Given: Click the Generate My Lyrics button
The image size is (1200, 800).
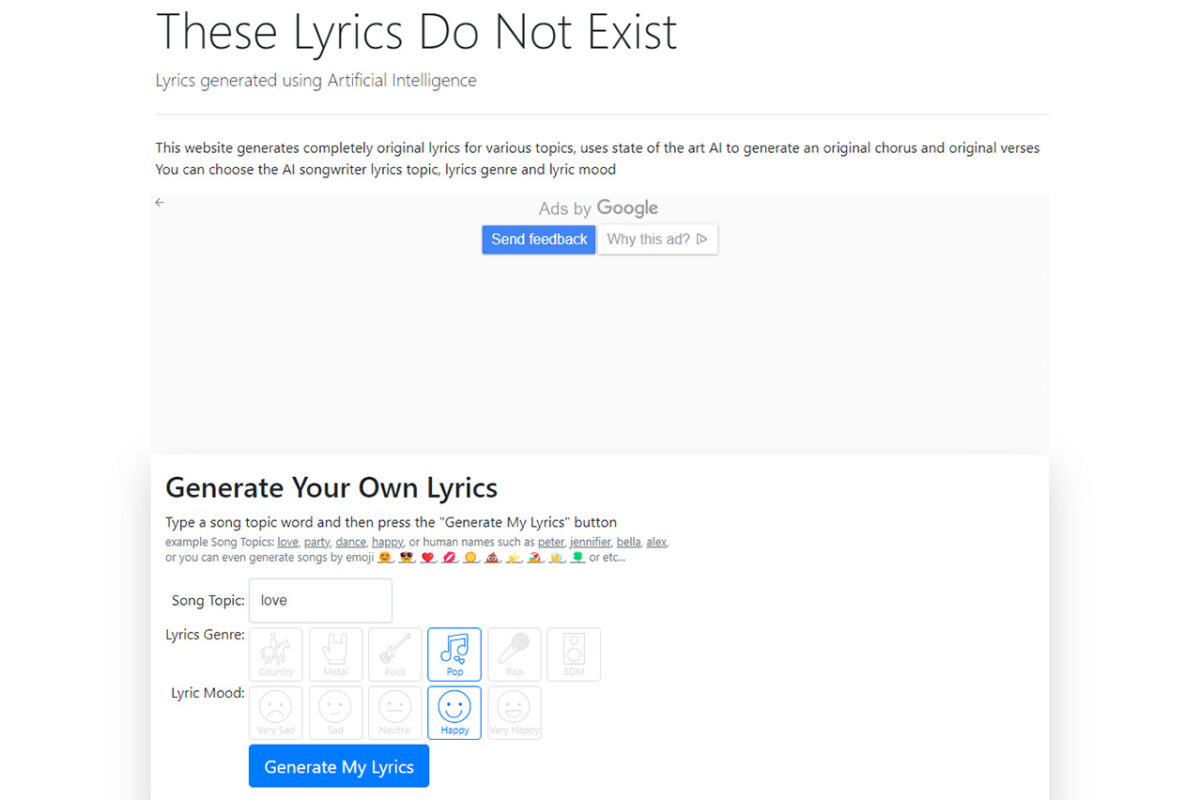Looking at the screenshot, I should click(339, 766).
